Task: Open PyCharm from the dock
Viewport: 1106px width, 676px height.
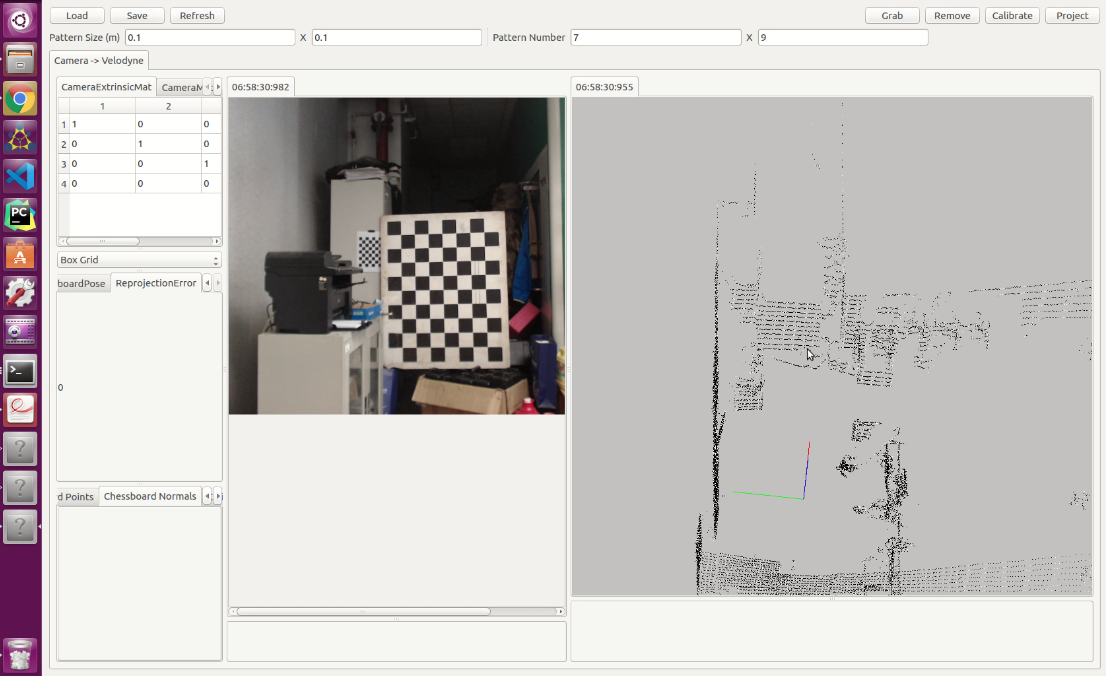Action: click(x=20, y=215)
